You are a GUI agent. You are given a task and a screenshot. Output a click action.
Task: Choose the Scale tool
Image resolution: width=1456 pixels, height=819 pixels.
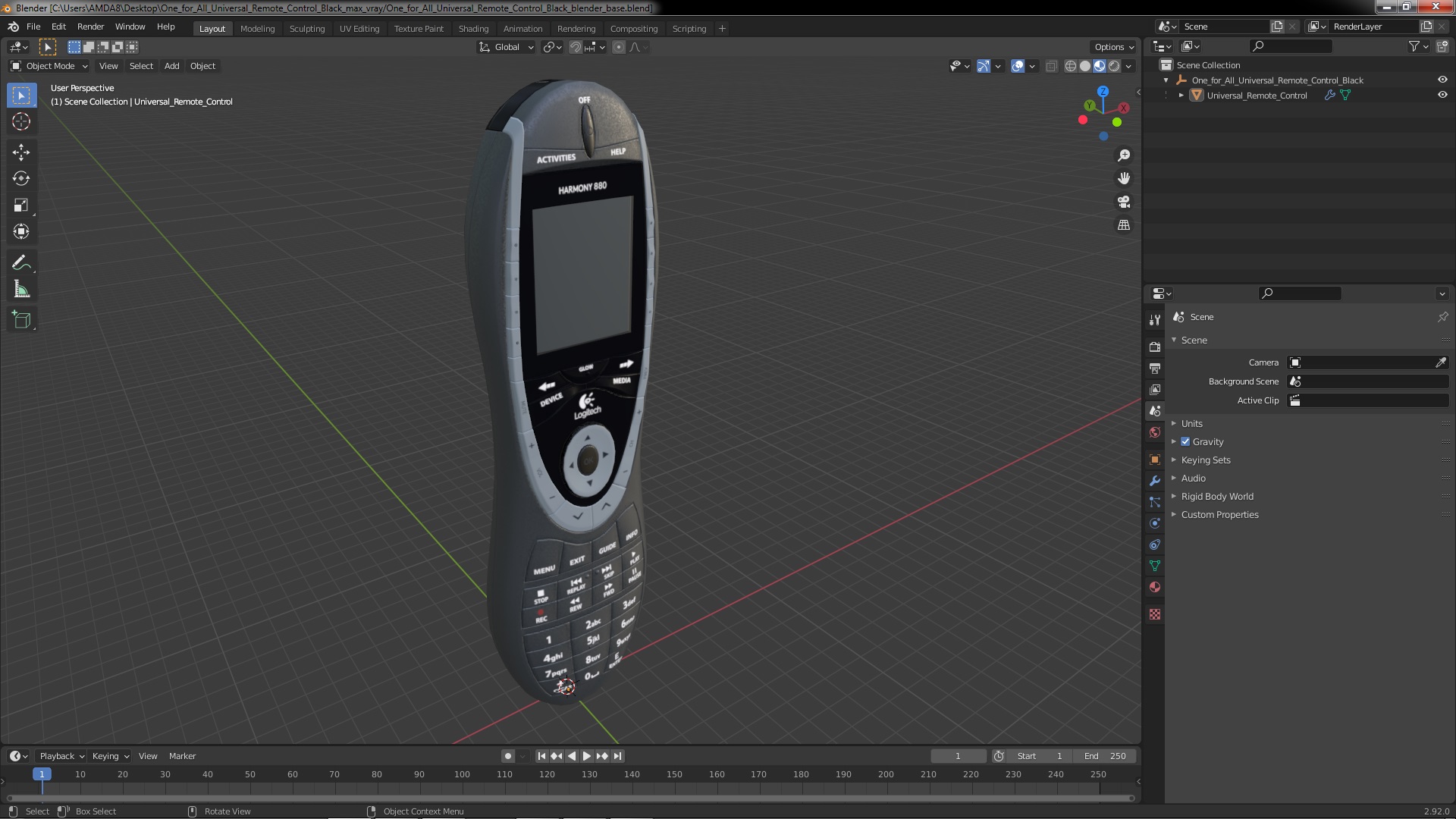coord(21,205)
